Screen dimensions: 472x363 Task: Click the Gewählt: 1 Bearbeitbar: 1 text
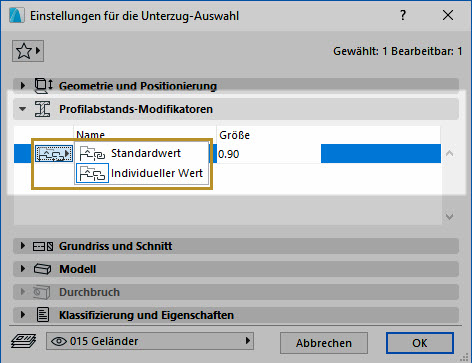[x=398, y=51]
